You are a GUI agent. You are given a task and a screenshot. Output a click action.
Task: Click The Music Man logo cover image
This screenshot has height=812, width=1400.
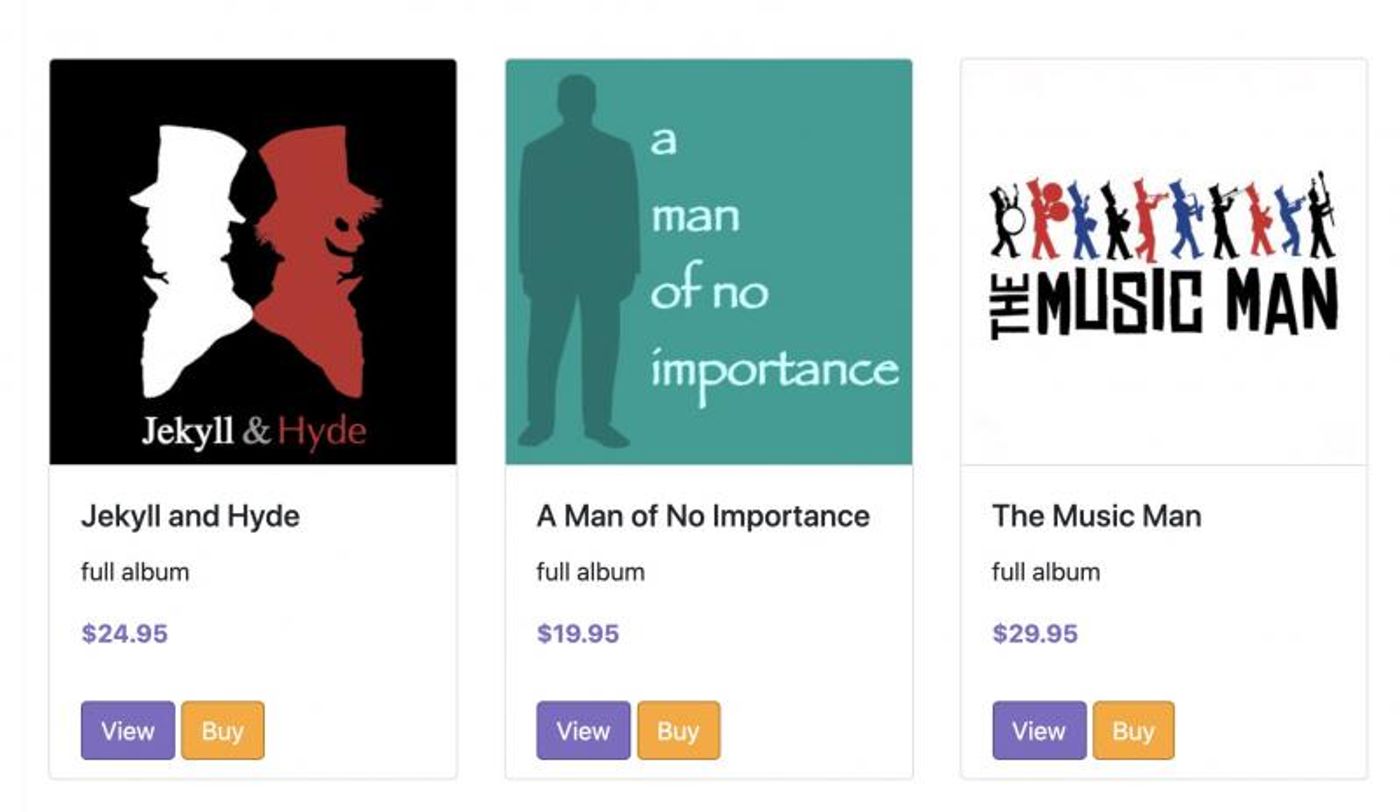[x=1164, y=262]
